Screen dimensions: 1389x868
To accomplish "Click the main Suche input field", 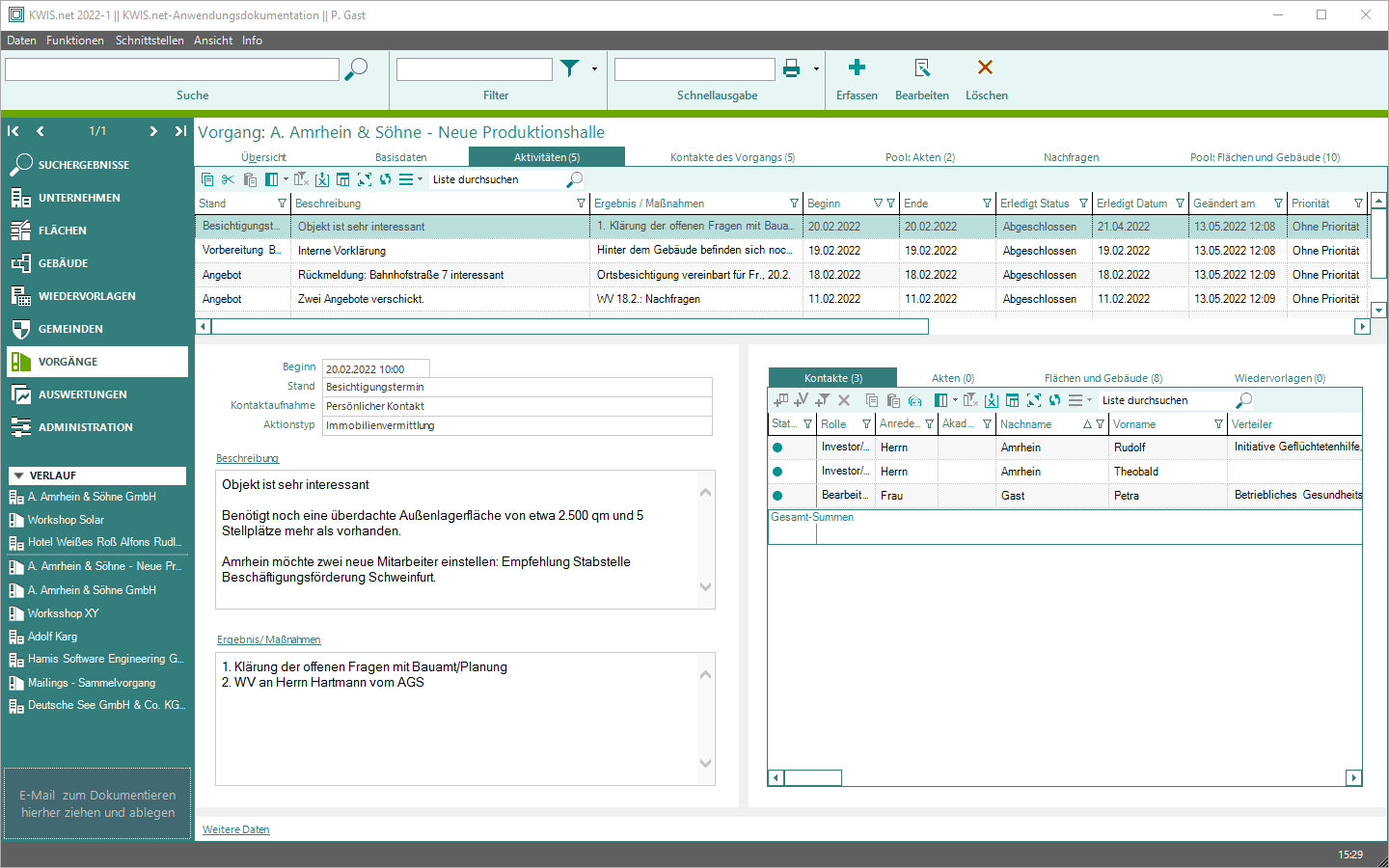I will coord(172,69).
